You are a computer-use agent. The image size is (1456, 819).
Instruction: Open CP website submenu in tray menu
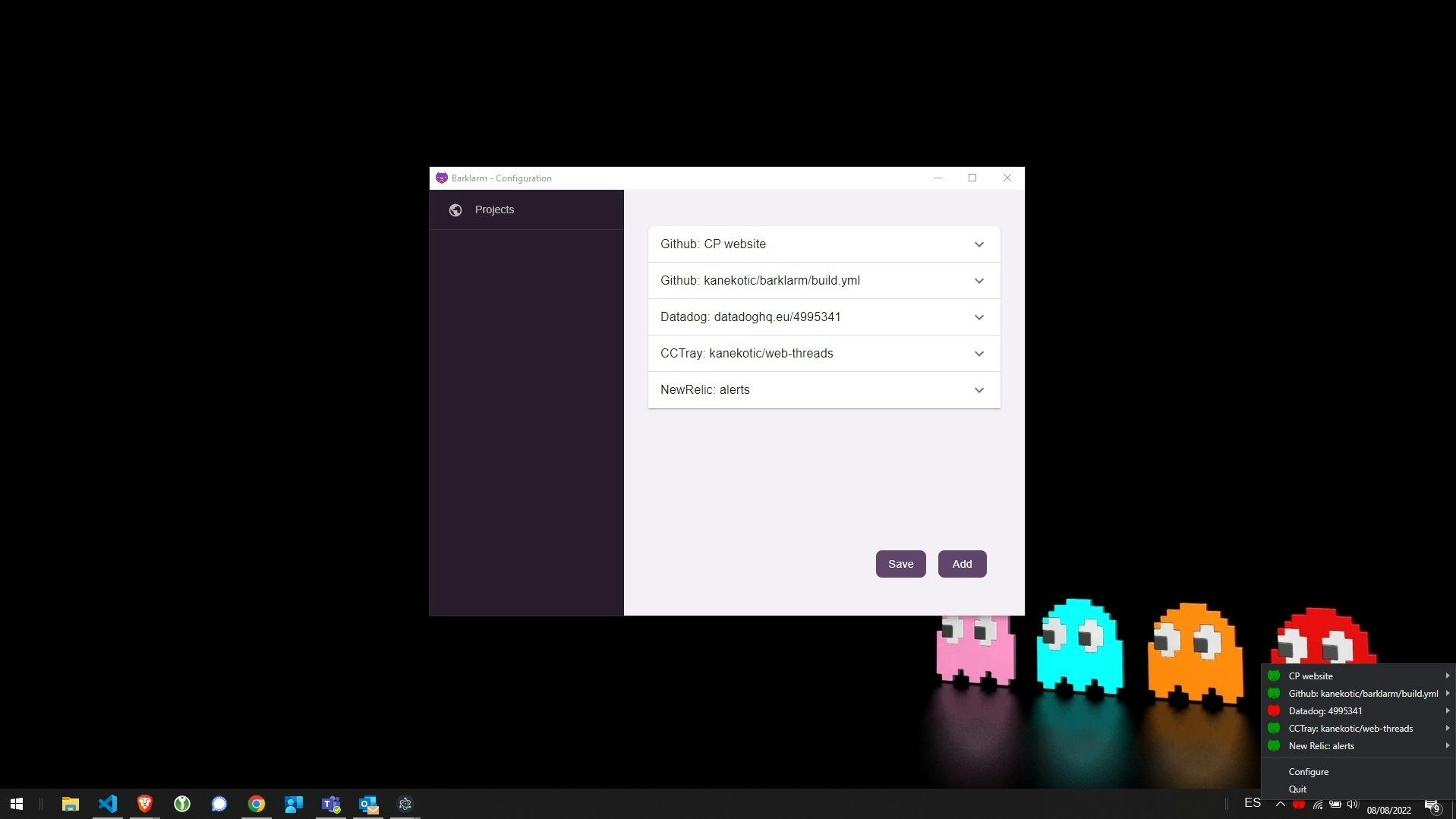[1358, 676]
